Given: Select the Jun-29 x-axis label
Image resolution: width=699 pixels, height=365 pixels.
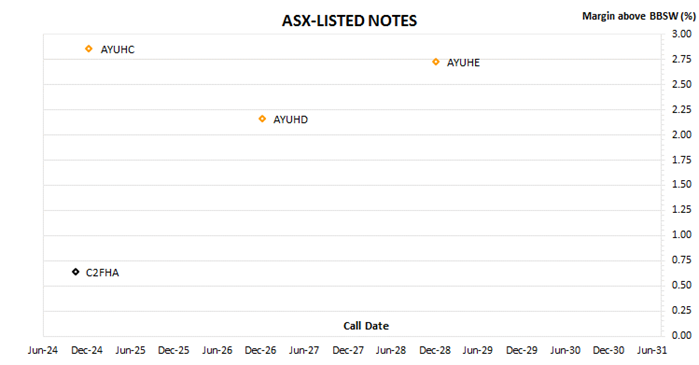Looking at the screenshot, I should pos(477,350).
